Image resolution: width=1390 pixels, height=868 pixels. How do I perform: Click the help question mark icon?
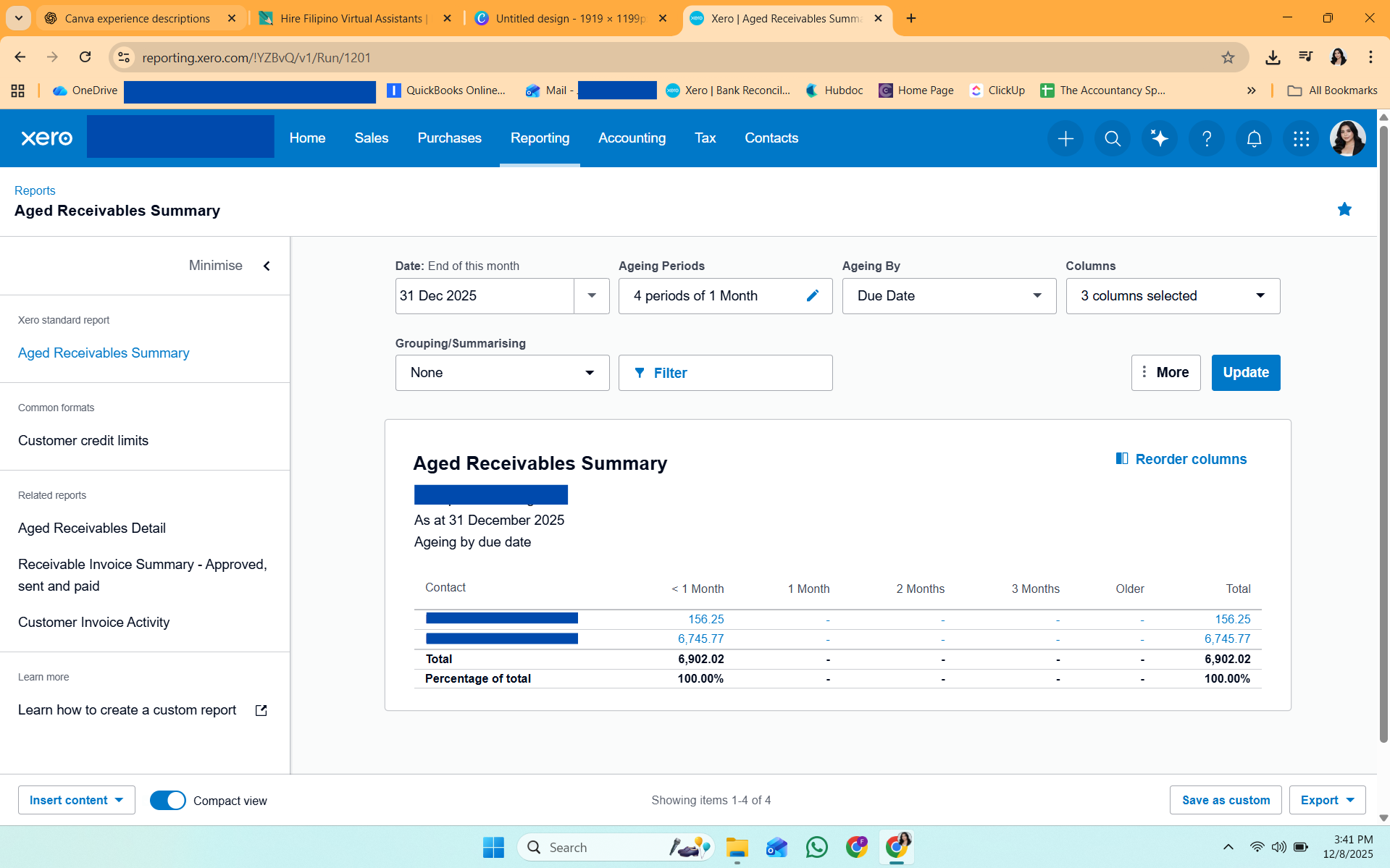1207,138
